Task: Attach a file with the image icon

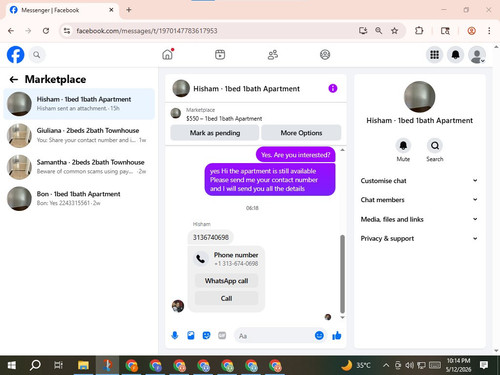Action: pyautogui.click(x=191, y=335)
